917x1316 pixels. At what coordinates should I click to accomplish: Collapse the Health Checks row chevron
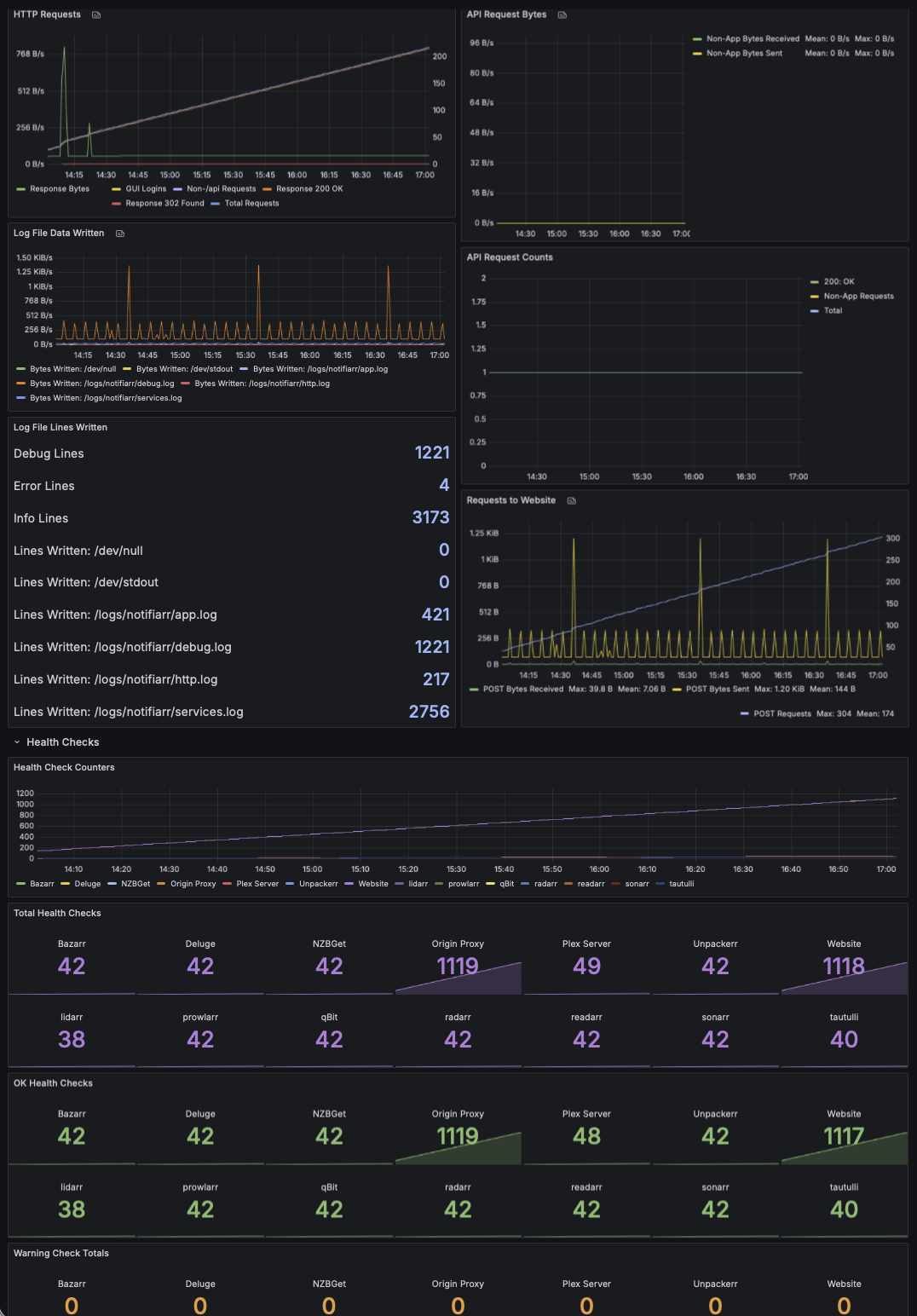coord(17,742)
